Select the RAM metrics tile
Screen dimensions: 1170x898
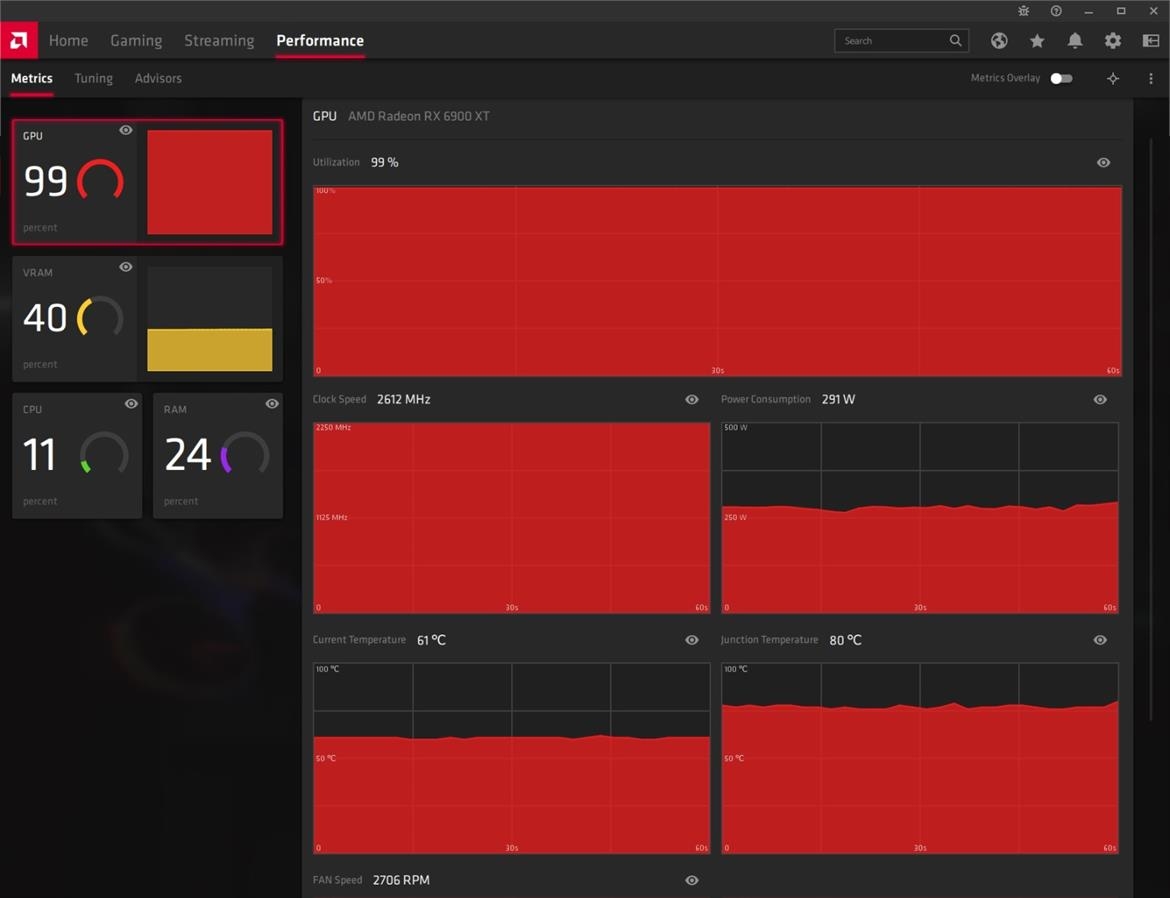pos(218,455)
